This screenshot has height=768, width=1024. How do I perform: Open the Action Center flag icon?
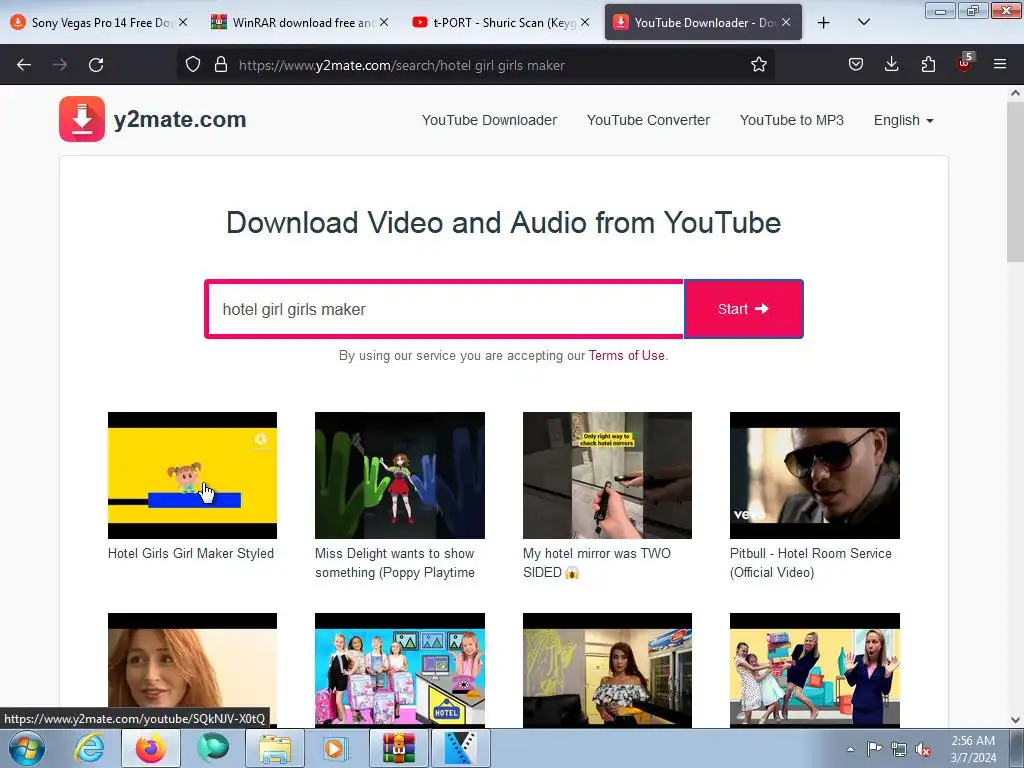[x=874, y=749]
